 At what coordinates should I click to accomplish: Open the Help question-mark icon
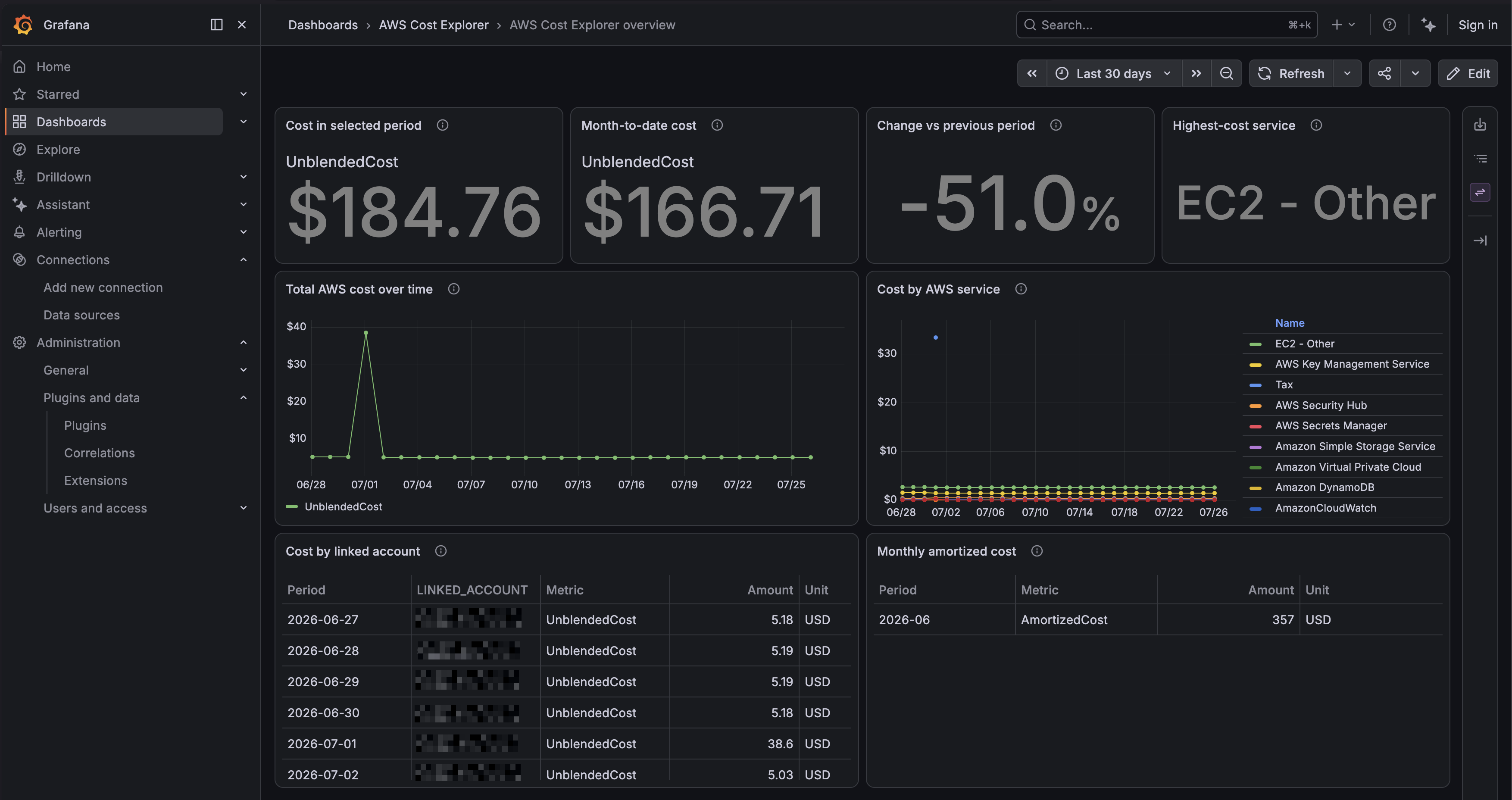pos(1389,25)
